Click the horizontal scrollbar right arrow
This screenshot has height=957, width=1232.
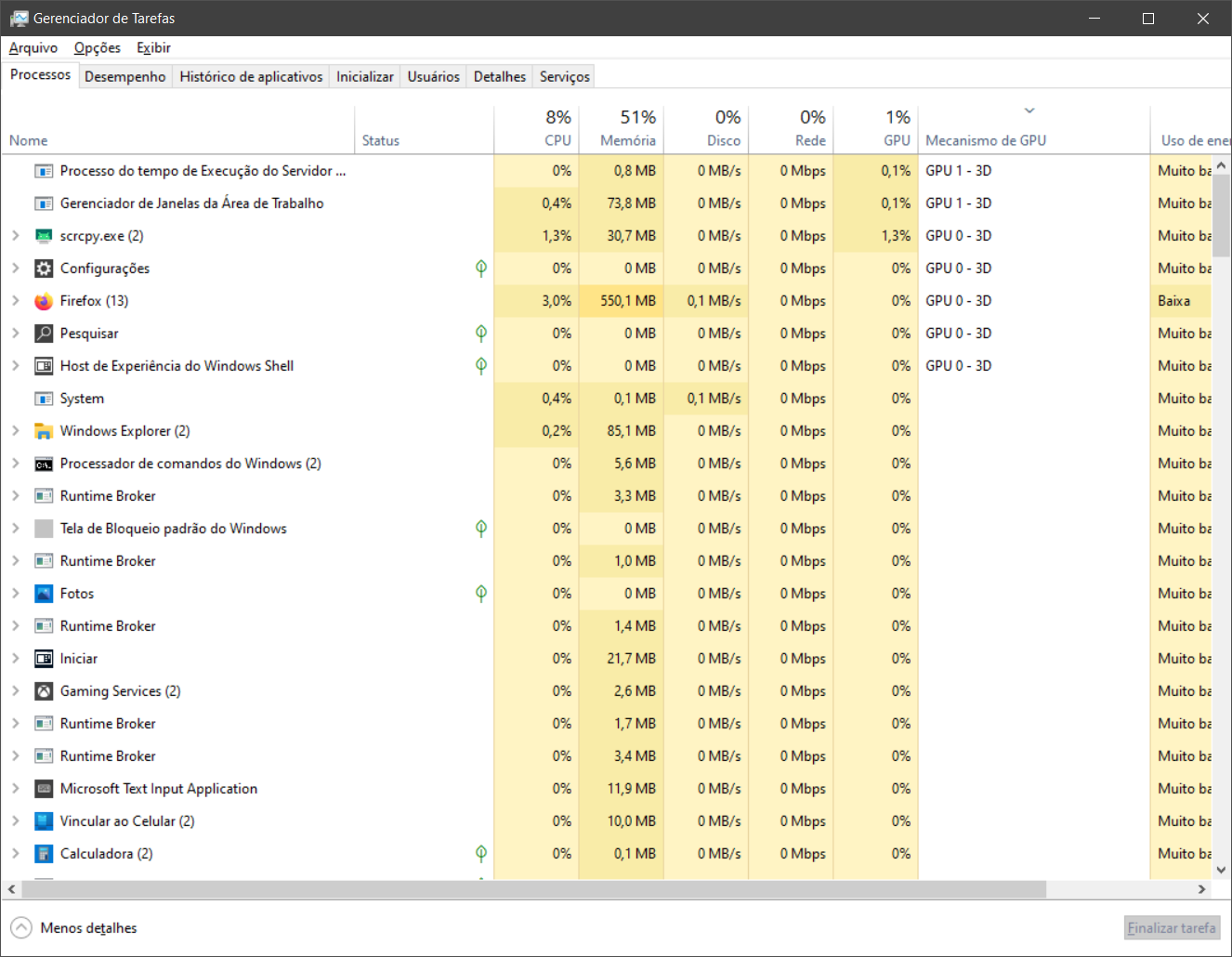click(1201, 889)
